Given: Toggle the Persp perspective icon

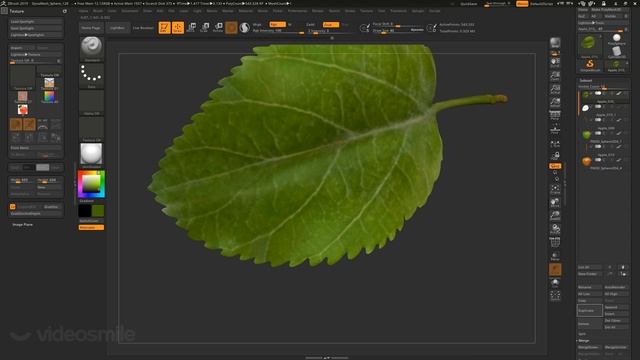Looking at the screenshot, I should point(555,115).
